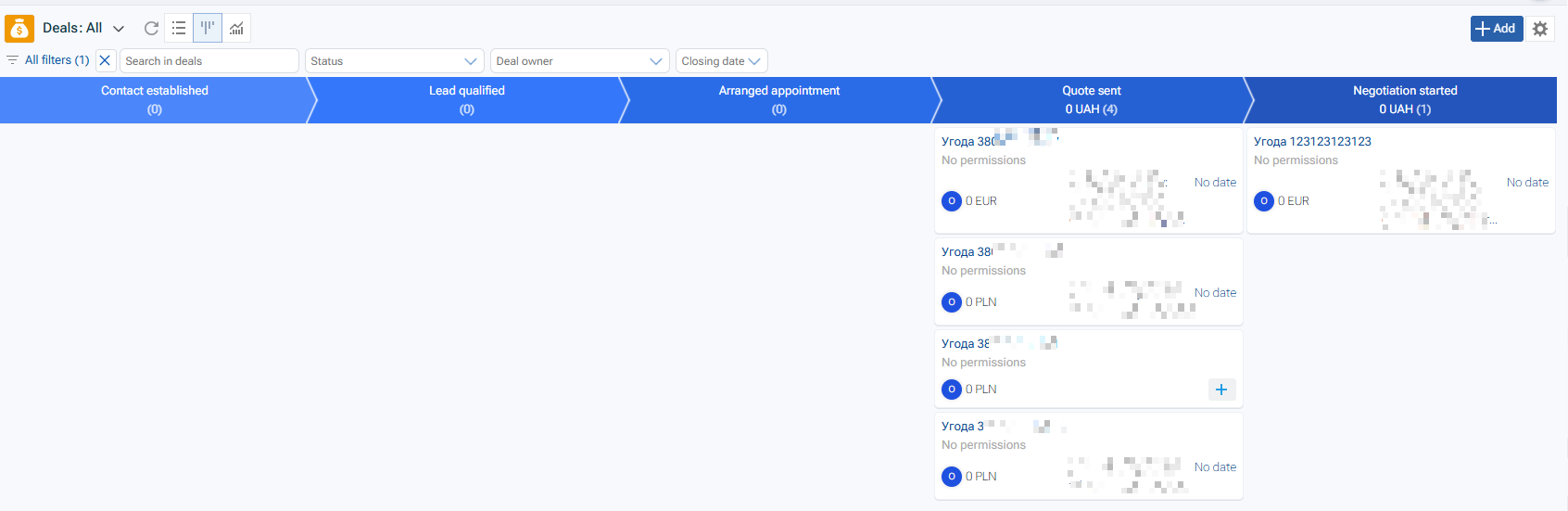
Task: Select the Negotiation started stage
Action: (1404, 99)
